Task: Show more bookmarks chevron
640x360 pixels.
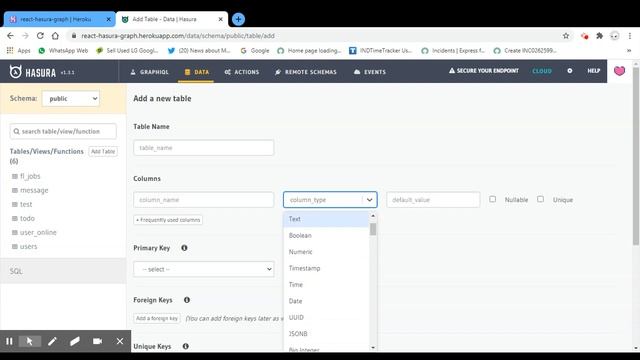Action: 629,51
